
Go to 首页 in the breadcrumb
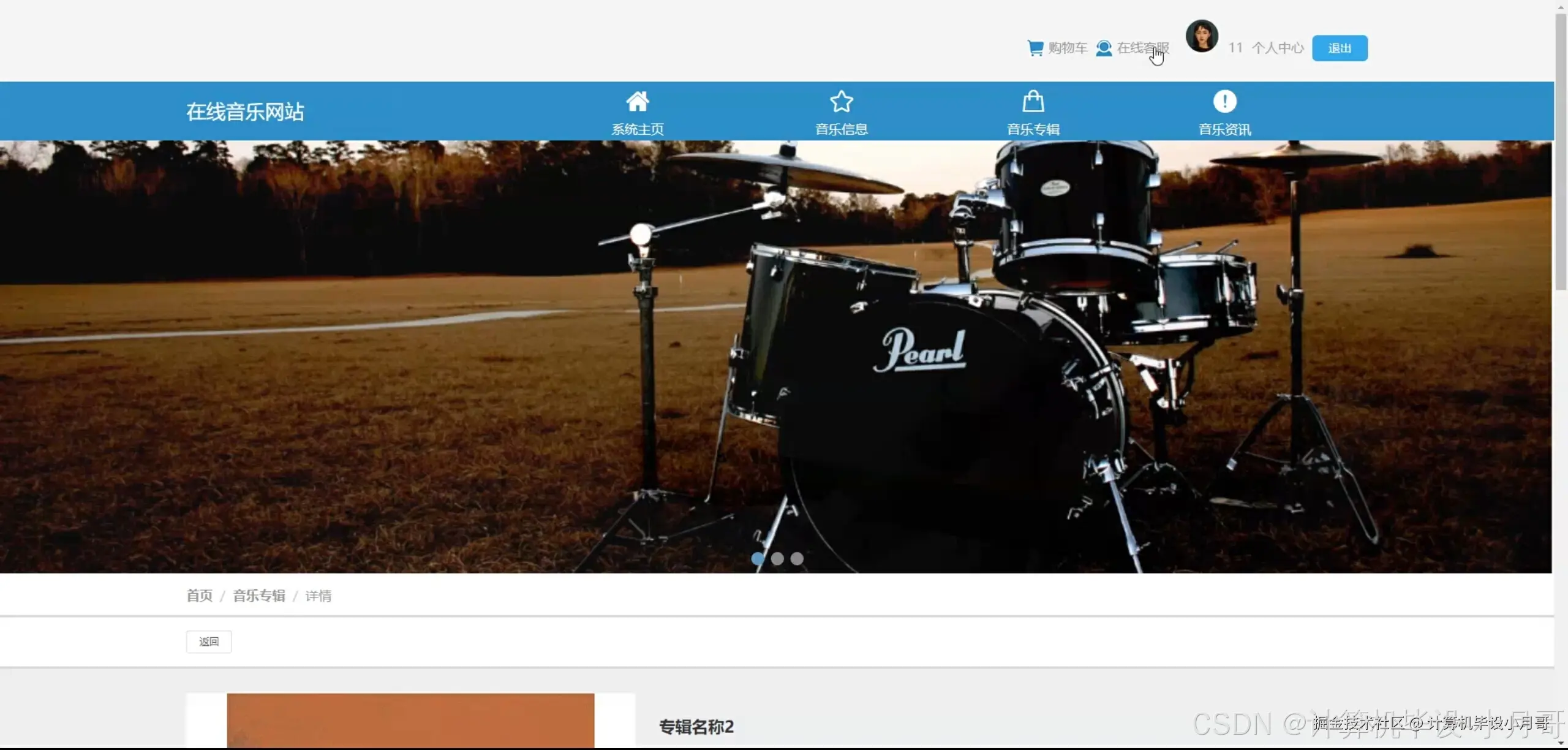click(199, 596)
